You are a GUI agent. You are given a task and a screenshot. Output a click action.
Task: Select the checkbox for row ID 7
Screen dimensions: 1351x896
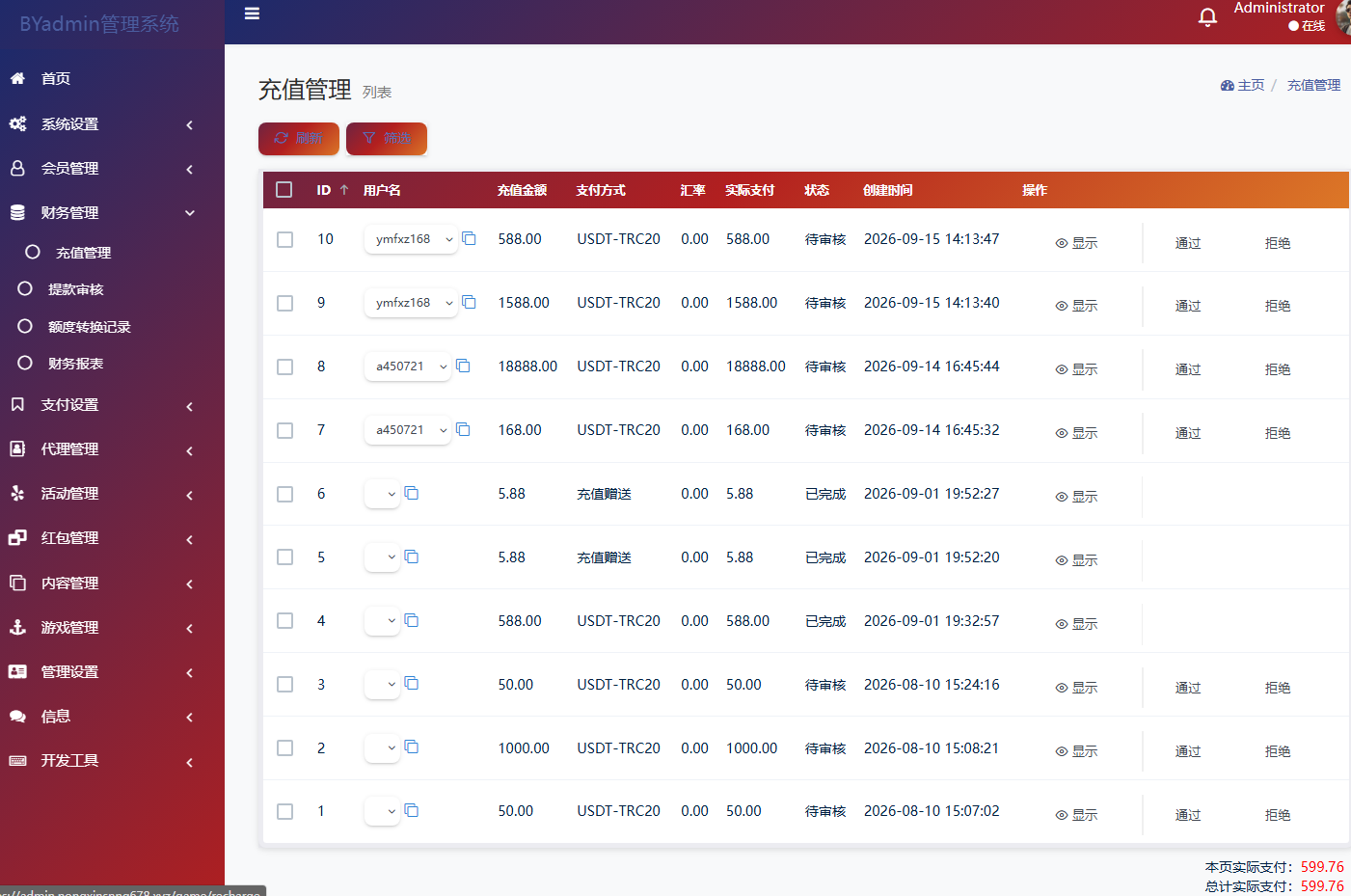(x=284, y=430)
